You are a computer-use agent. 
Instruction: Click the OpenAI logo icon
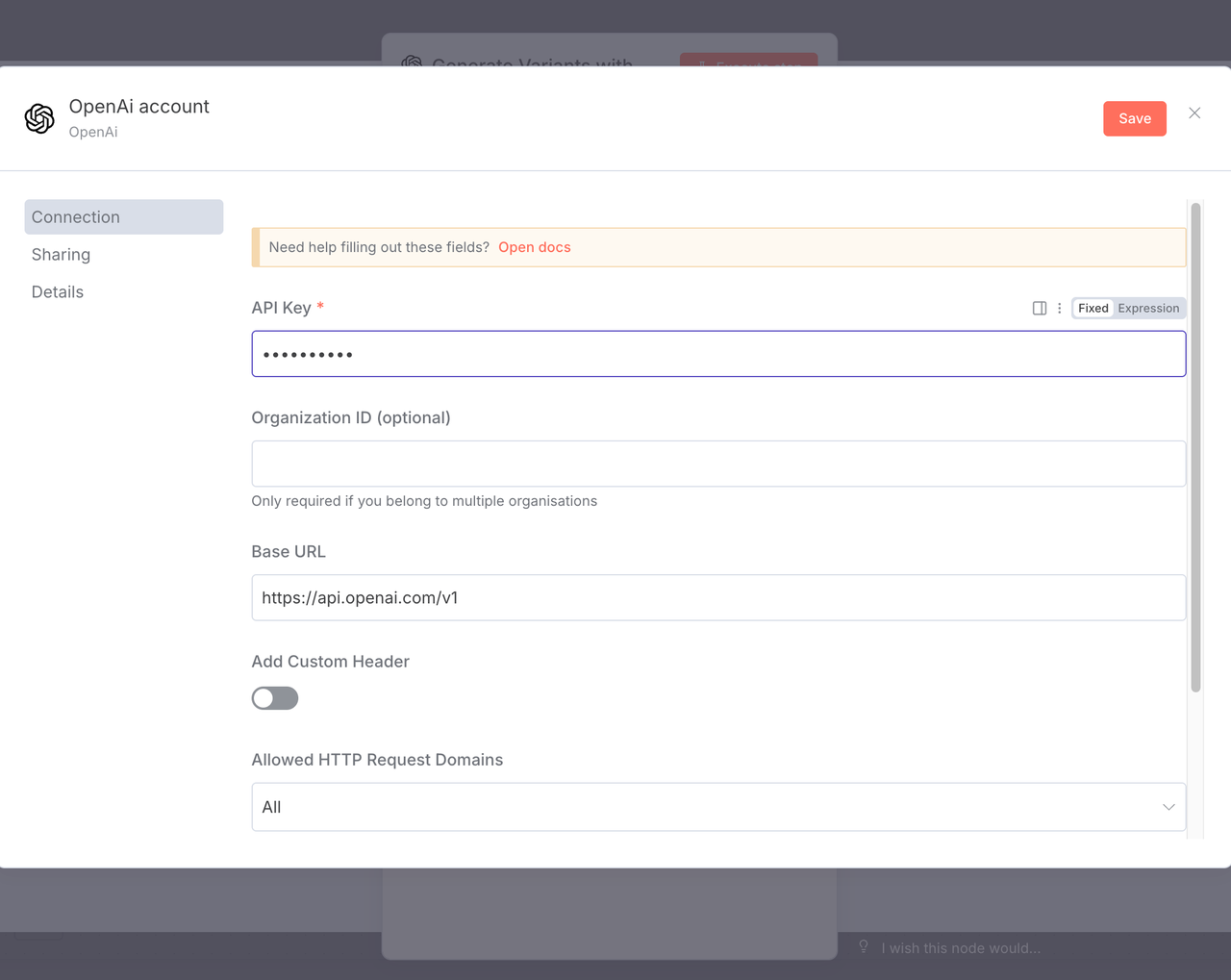(x=39, y=118)
